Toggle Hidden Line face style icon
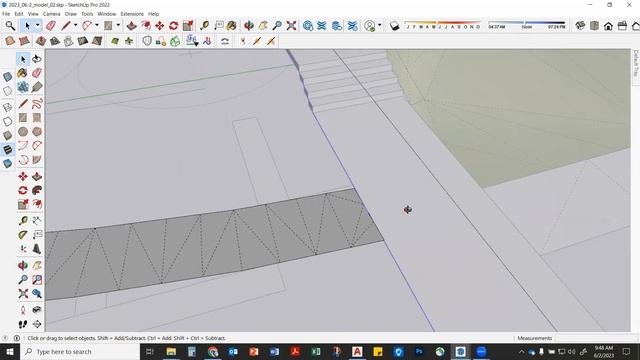This screenshot has width=640, height=360. pyautogui.click(x=7, y=122)
